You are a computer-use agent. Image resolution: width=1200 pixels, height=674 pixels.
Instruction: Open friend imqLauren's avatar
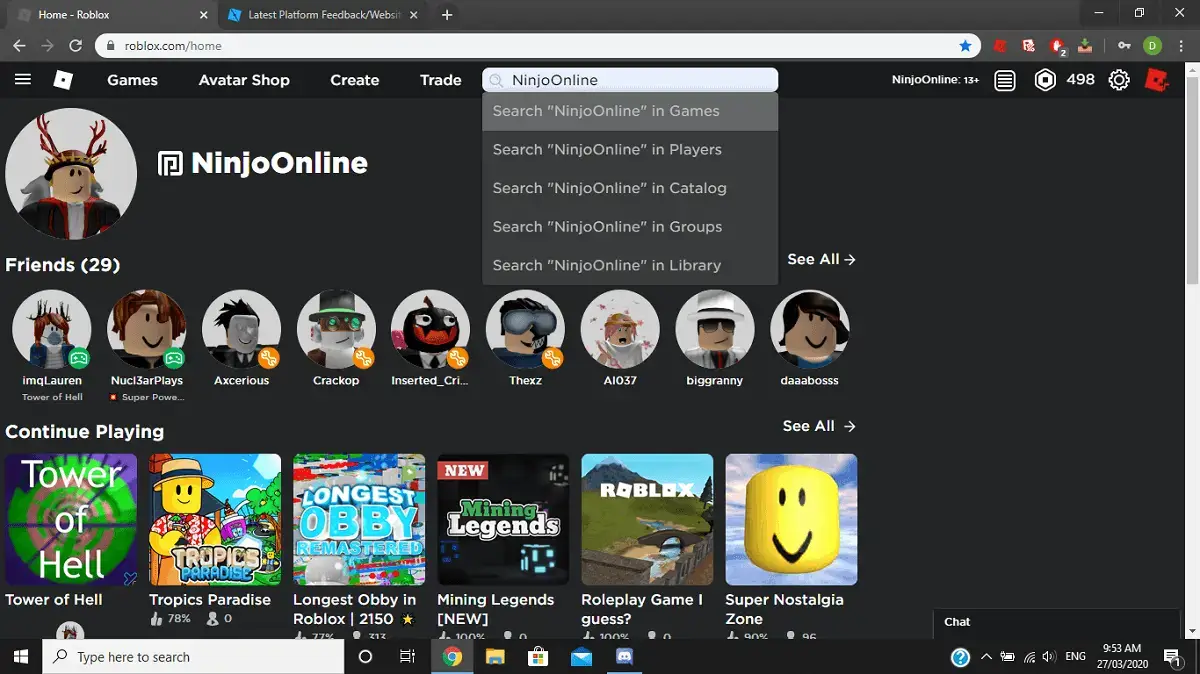(52, 330)
